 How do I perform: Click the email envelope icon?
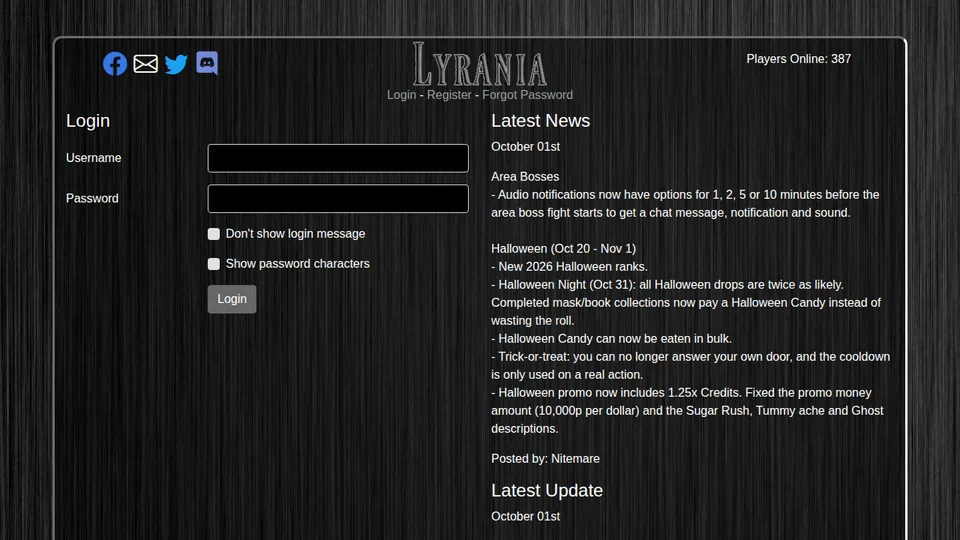click(x=146, y=64)
